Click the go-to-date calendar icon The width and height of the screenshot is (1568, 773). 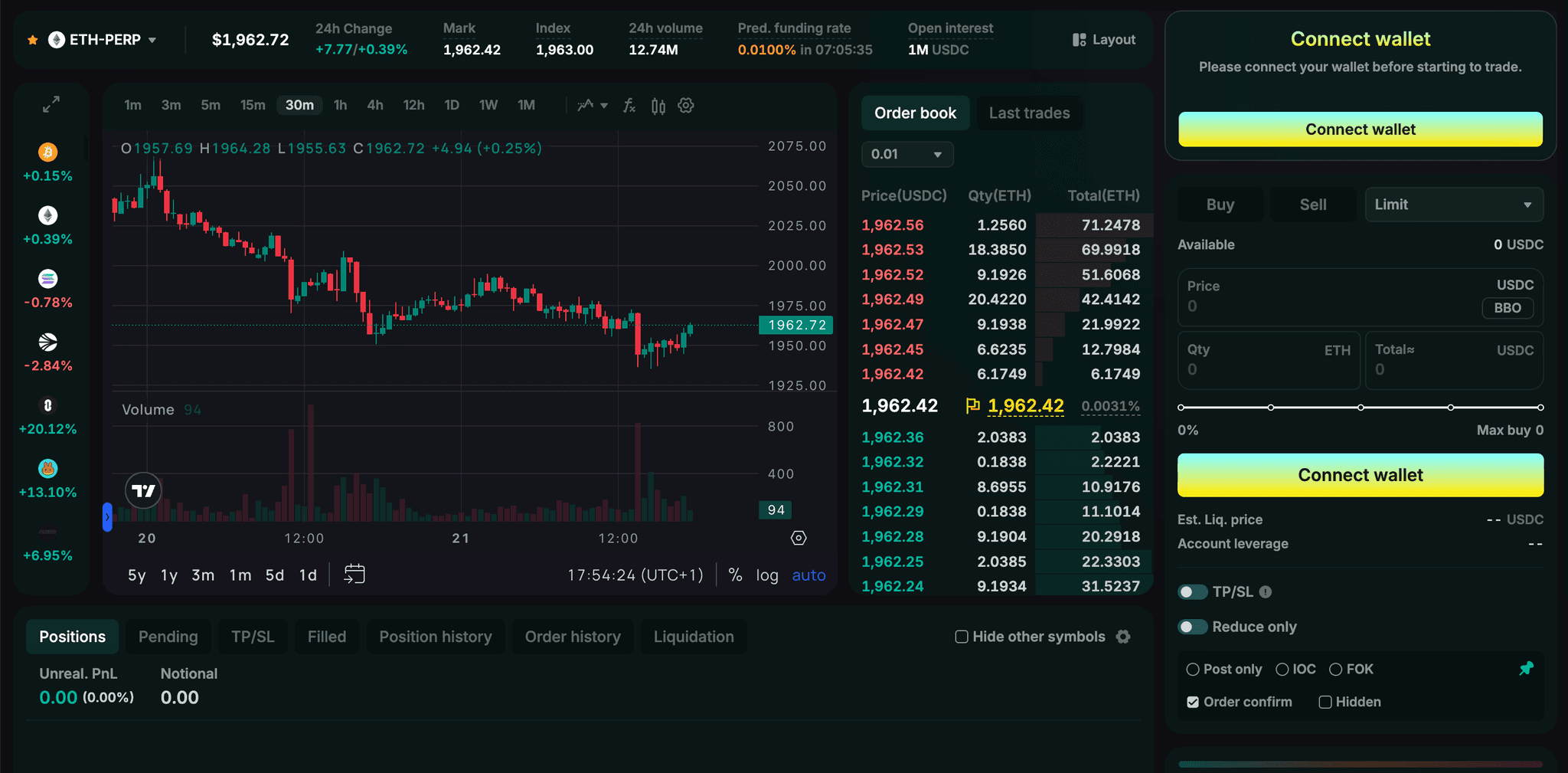pyautogui.click(x=354, y=574)
